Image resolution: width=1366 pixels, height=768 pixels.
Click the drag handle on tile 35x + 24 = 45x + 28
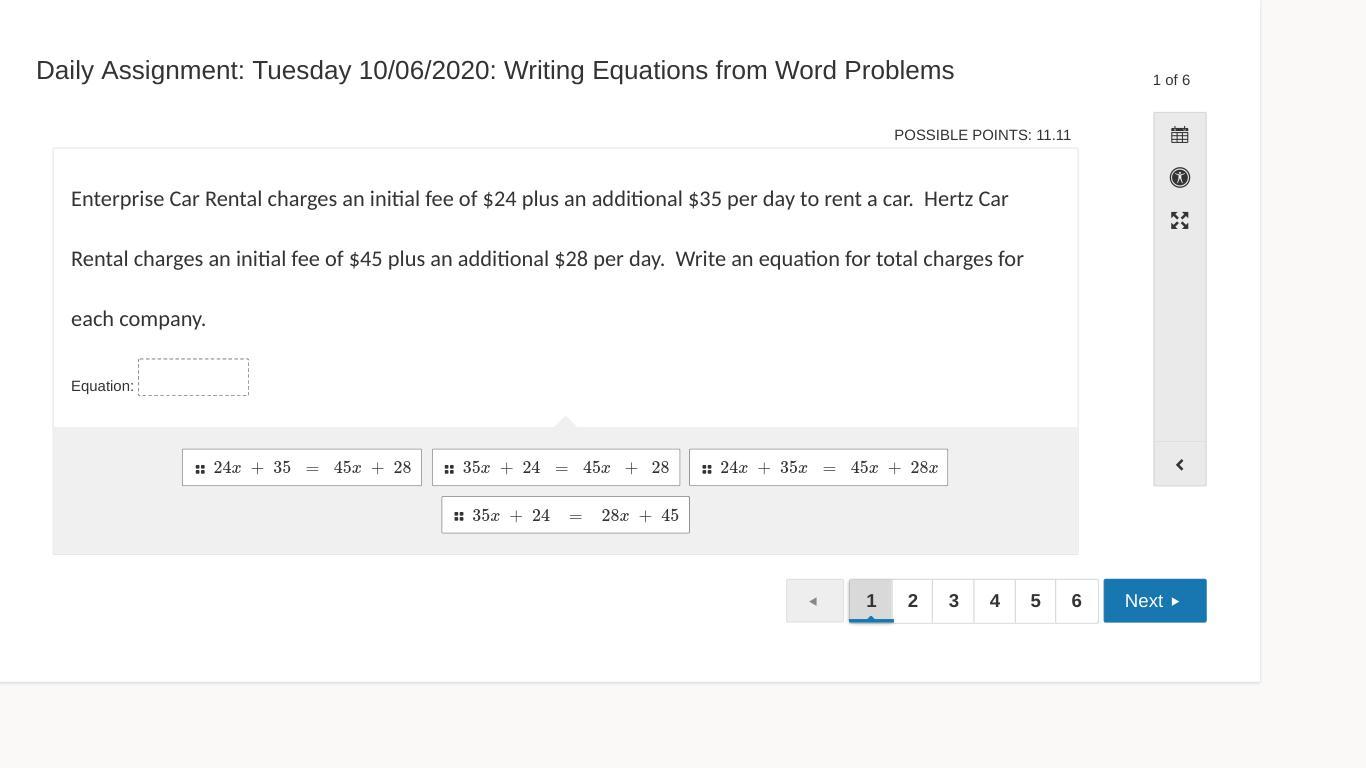449,469
